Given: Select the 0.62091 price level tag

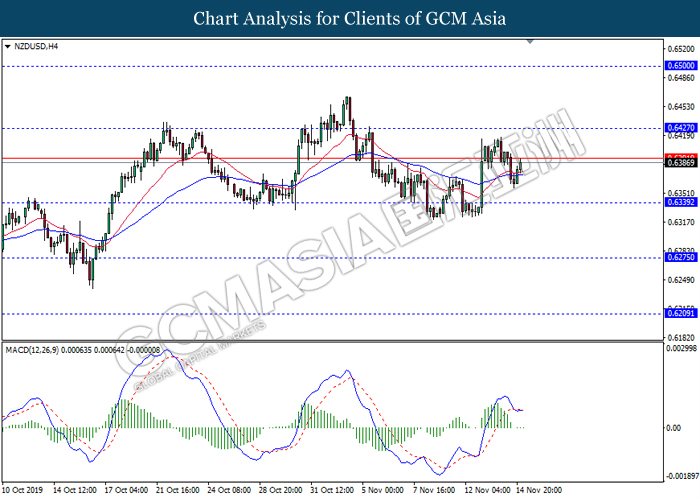Looking at the screenshot, I should (680, 313).
